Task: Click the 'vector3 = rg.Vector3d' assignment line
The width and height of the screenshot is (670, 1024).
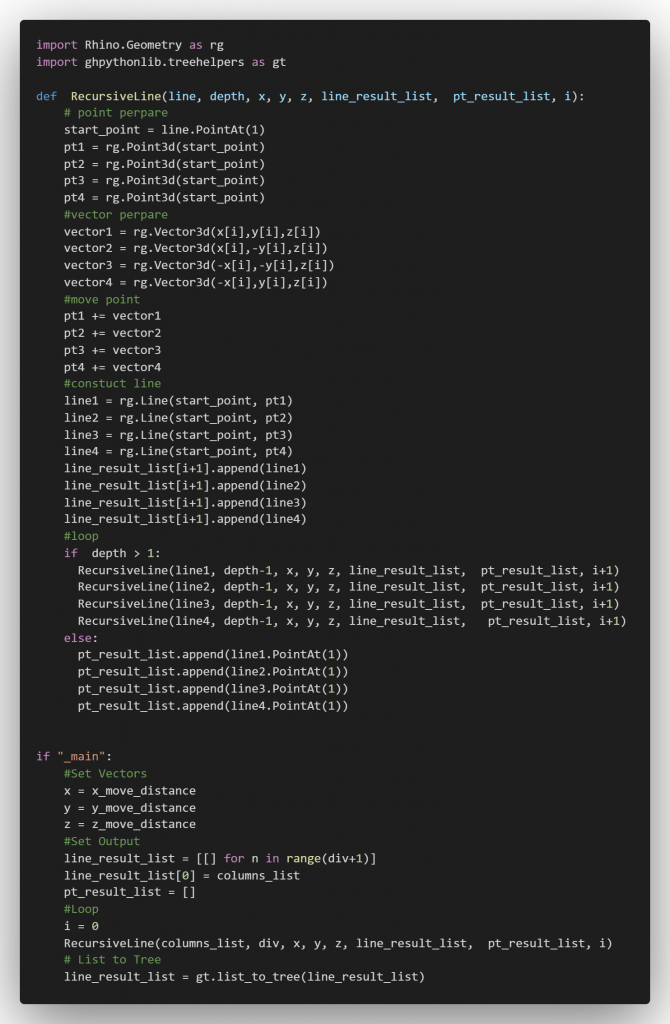Action: point(199,265)
